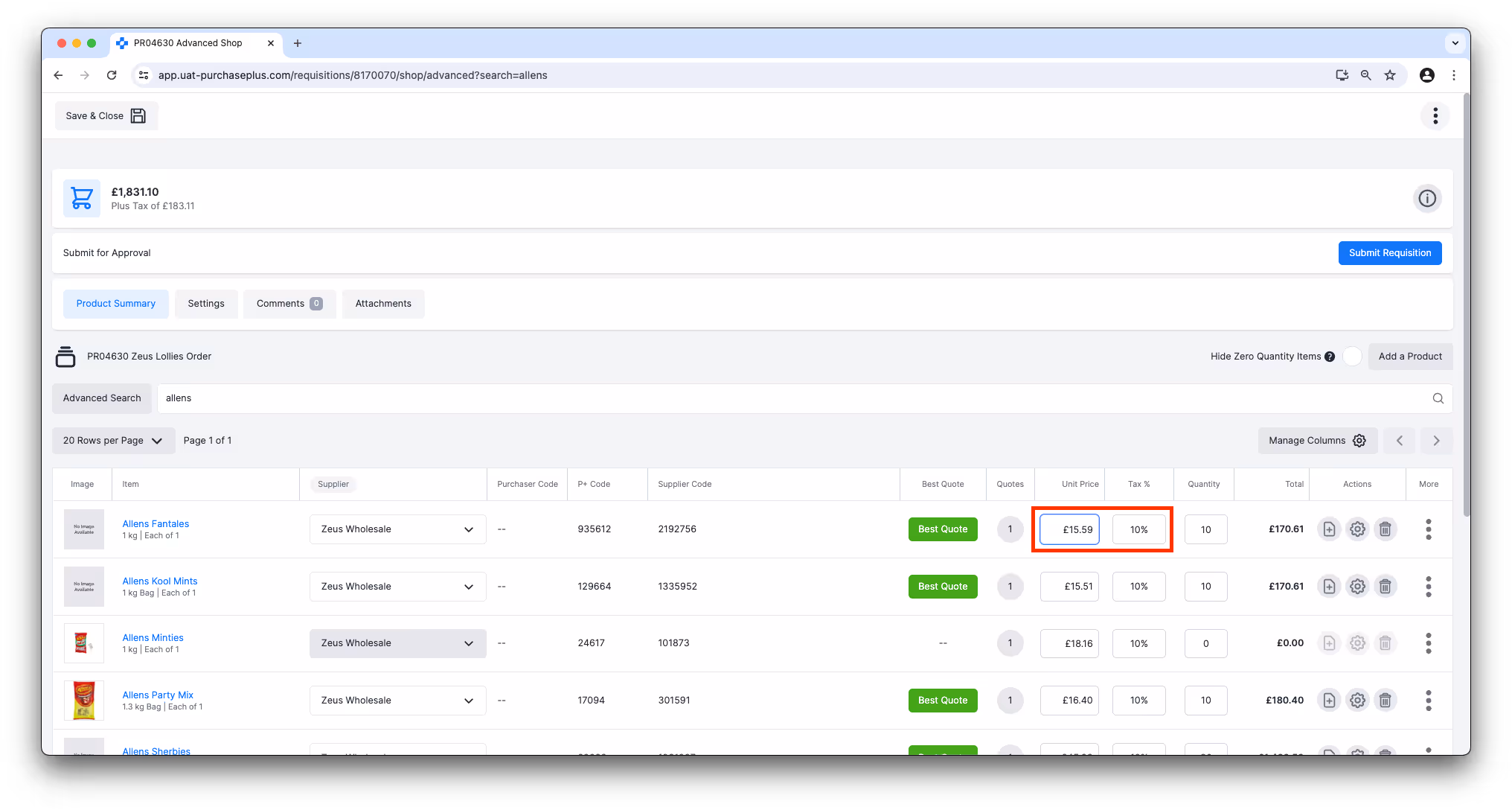The image size is (1512, 810).
Task: Switch to the Settings tab
Action: pyautogui.click(x=206, y=304)
